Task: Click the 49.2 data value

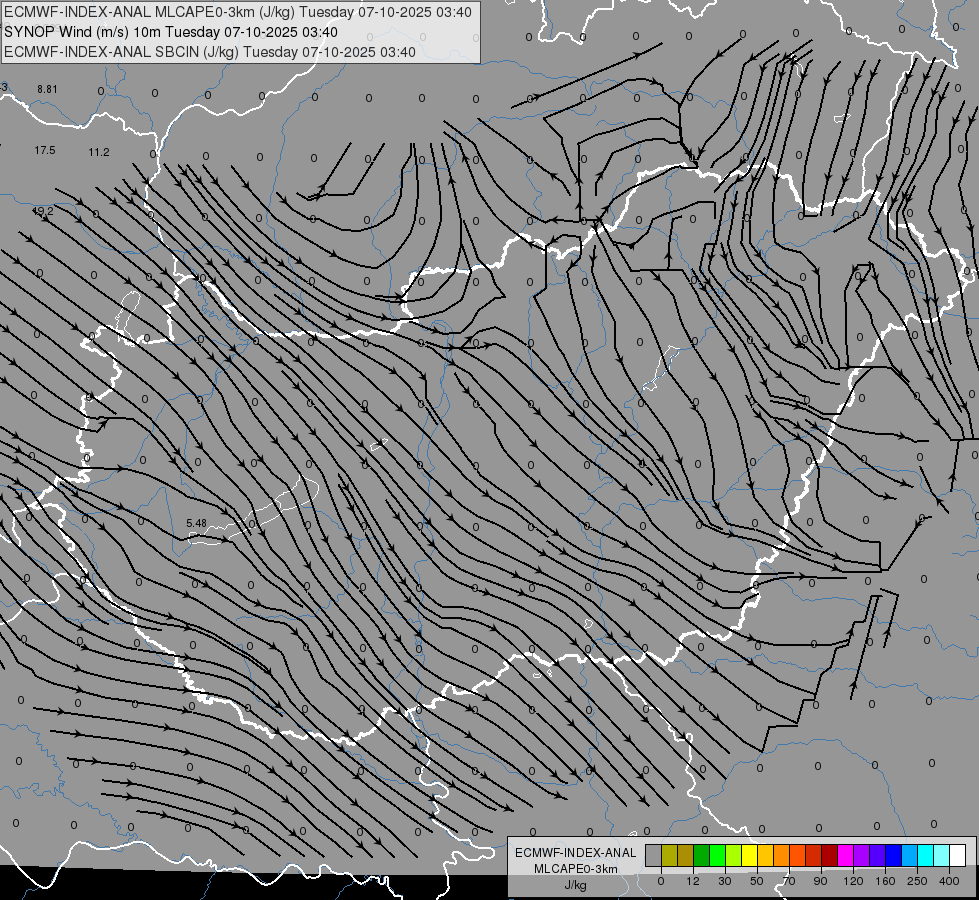Action: pyautogui.click(x=42, y=212)
